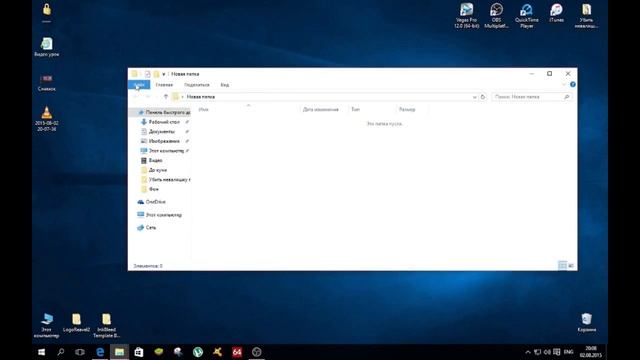
Task: Select the InkBleed Template desktop folder
Action: (107, 325)
